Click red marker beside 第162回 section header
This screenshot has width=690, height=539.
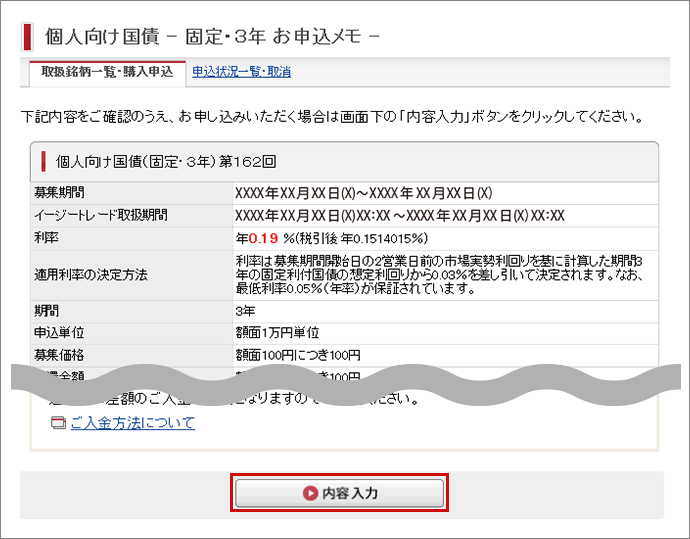point(43,160)
